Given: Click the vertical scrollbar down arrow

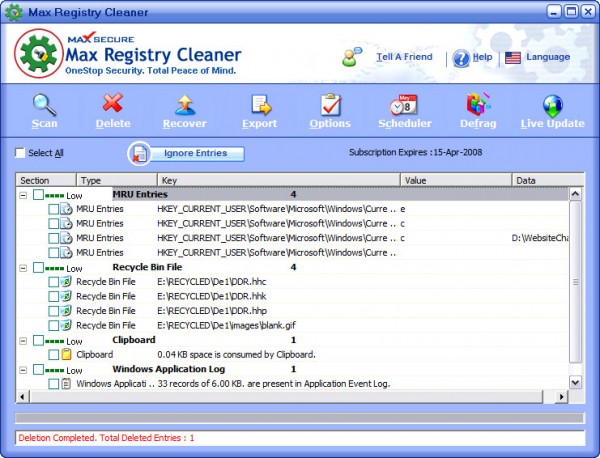Looking at the screenshot, I should pos(575,383).
